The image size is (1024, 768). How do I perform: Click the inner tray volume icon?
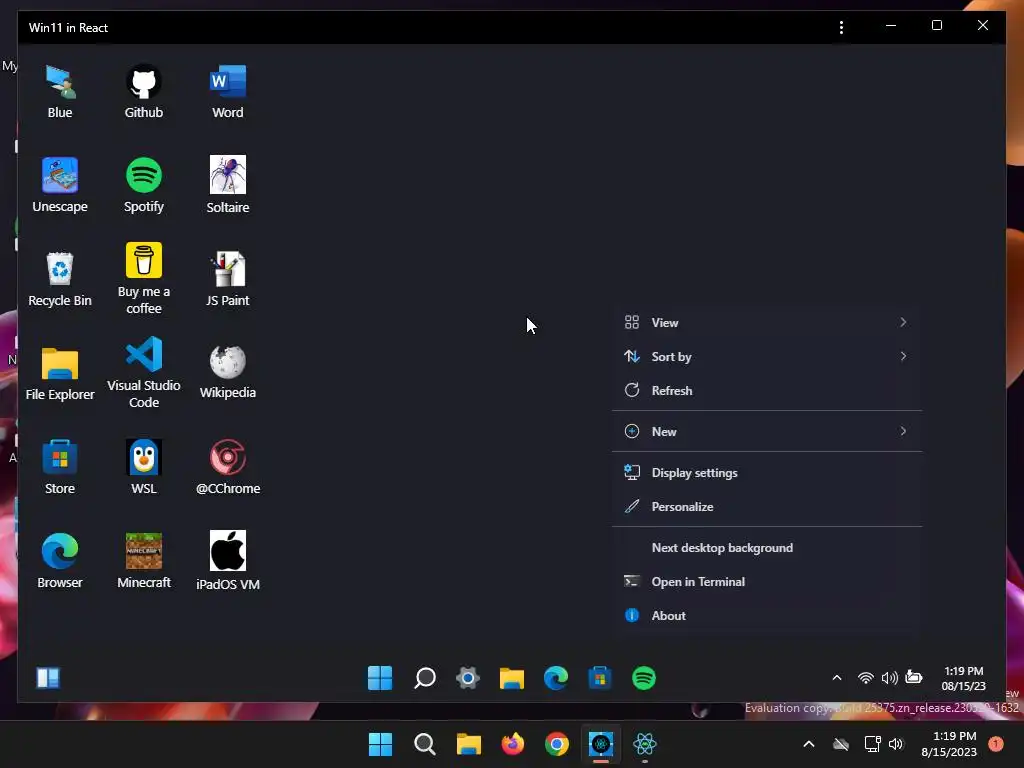(889, 678)
